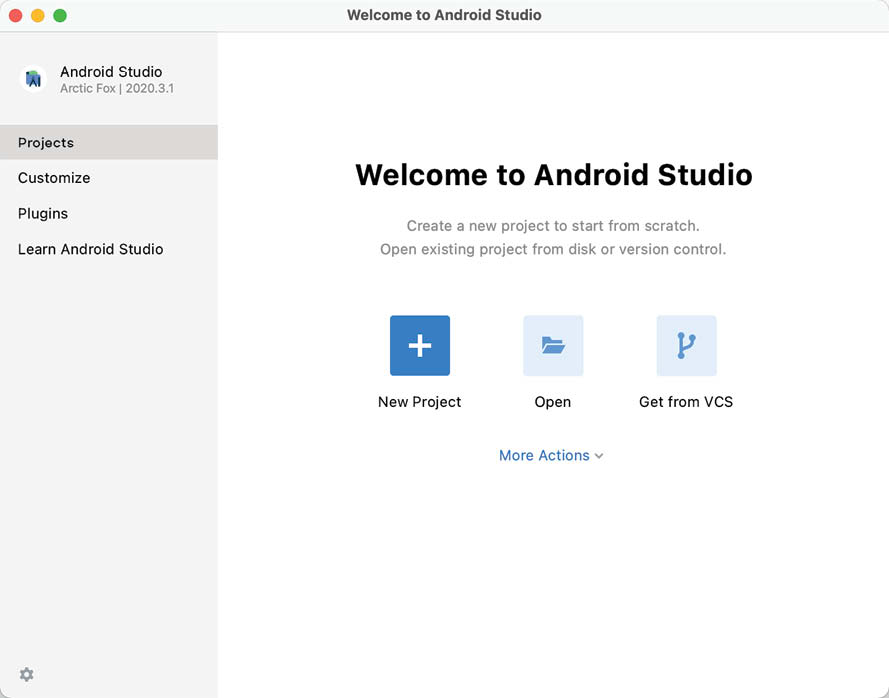Click the Get from VCS branch icon
This screenshot has width=889, height=698.
tap(686, 345)
